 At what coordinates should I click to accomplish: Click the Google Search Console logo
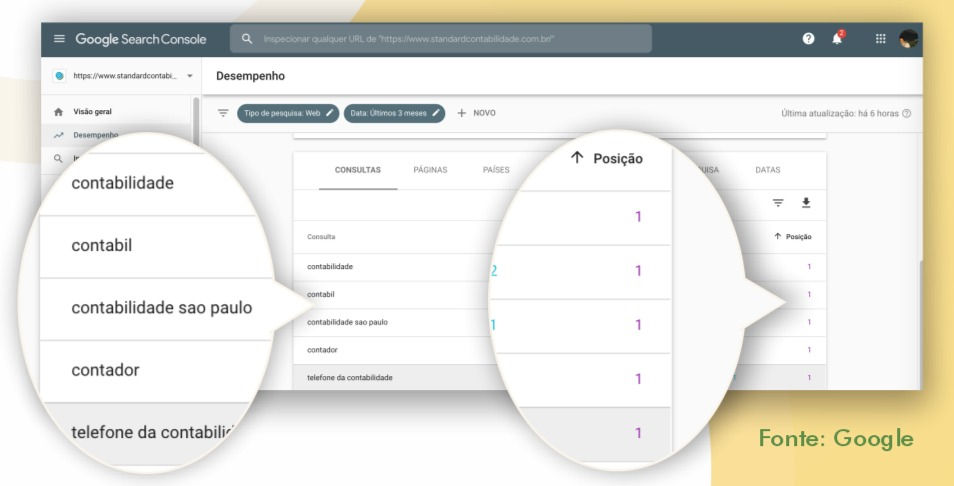(x=141, y=40)
